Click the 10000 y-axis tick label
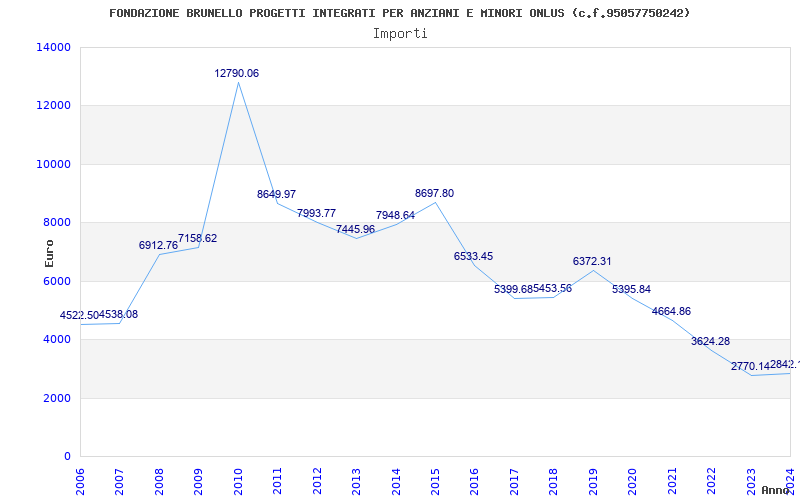This screenshot has width=800, height=500. [54, 164]
